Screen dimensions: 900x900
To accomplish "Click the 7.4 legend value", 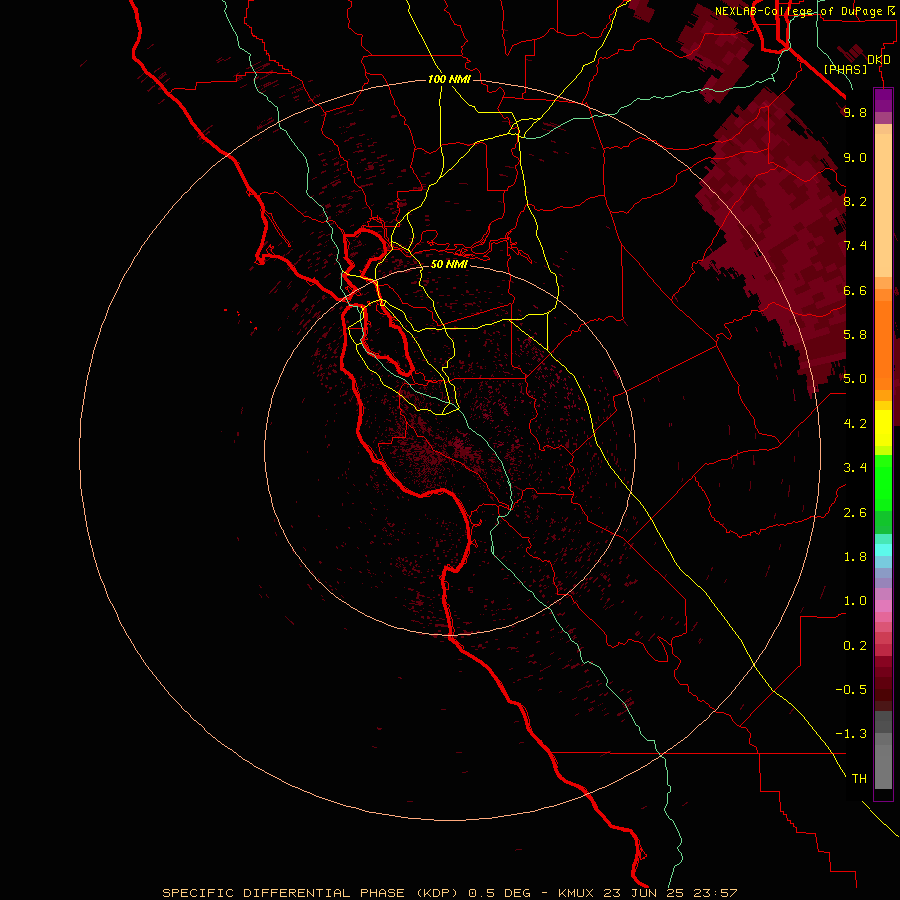I will tap(855, 246).
